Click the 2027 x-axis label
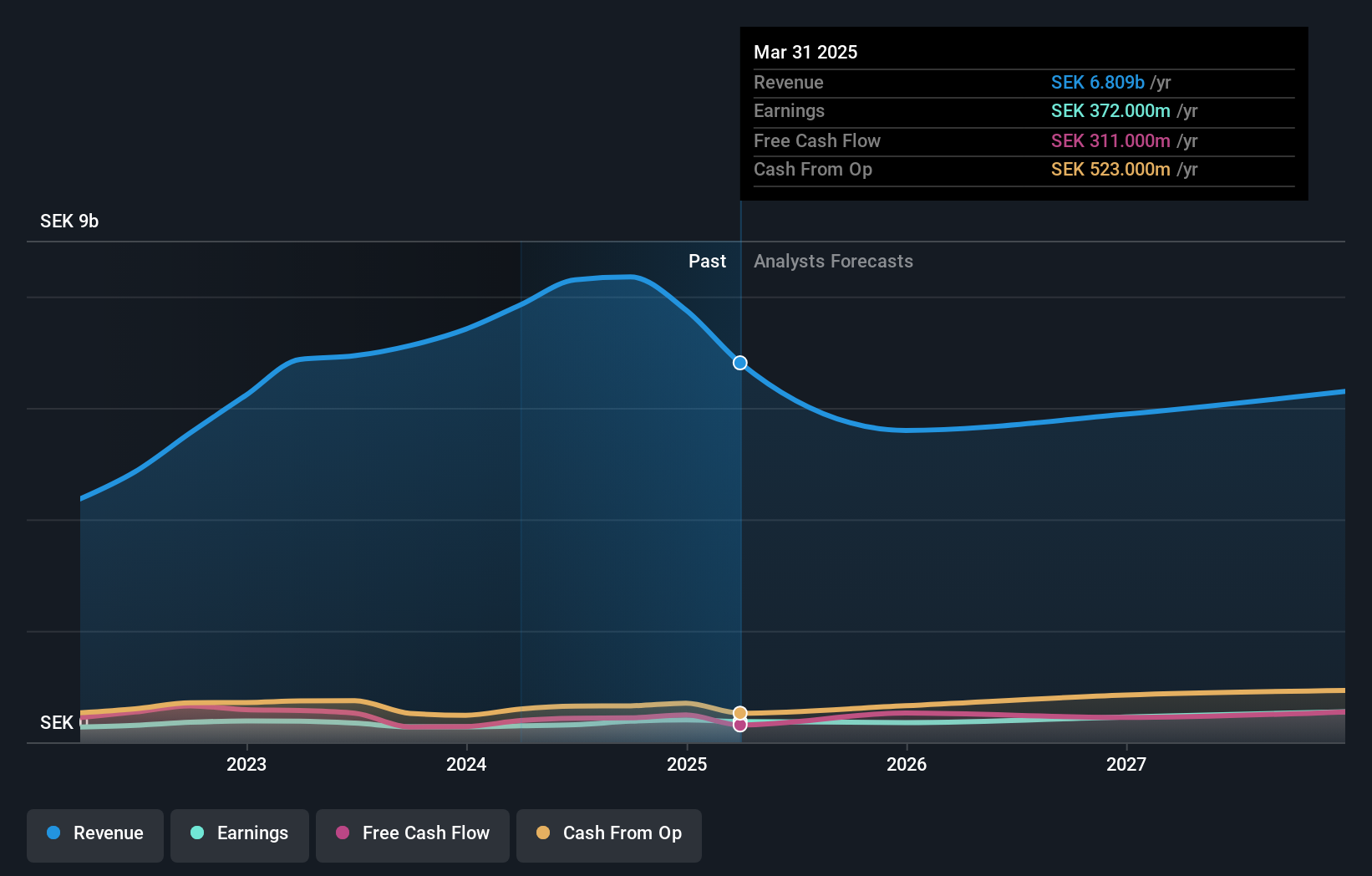 click(1126, 764)
